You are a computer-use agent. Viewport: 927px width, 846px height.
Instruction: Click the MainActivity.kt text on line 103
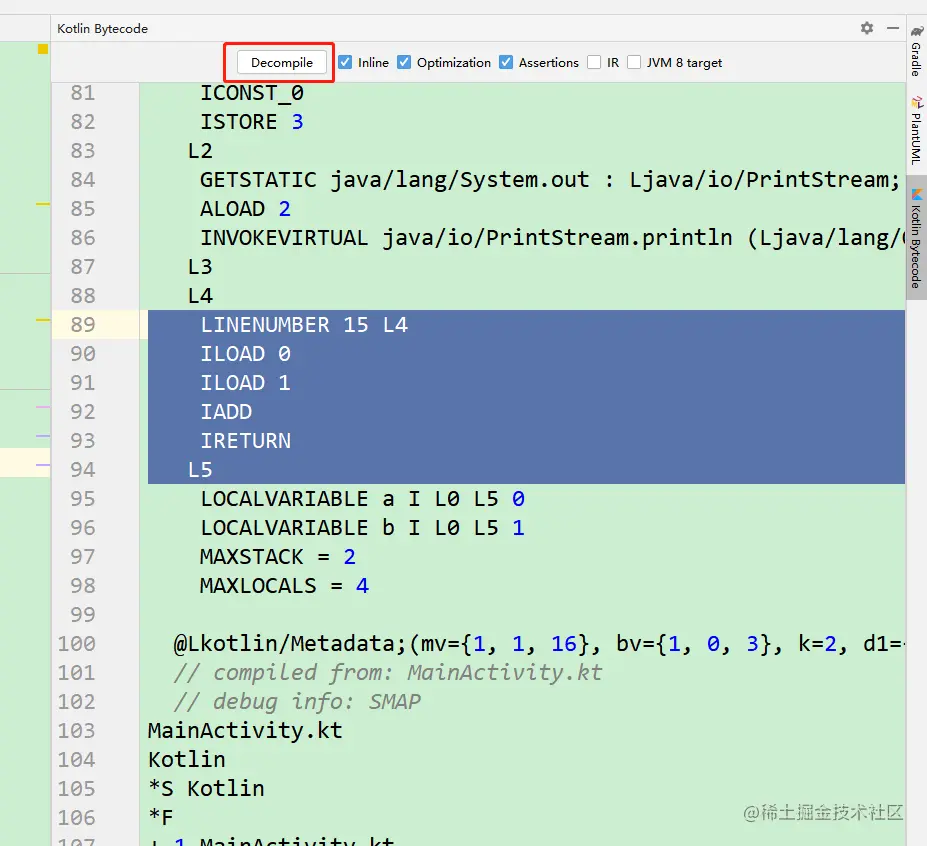(x=245, y=730)
